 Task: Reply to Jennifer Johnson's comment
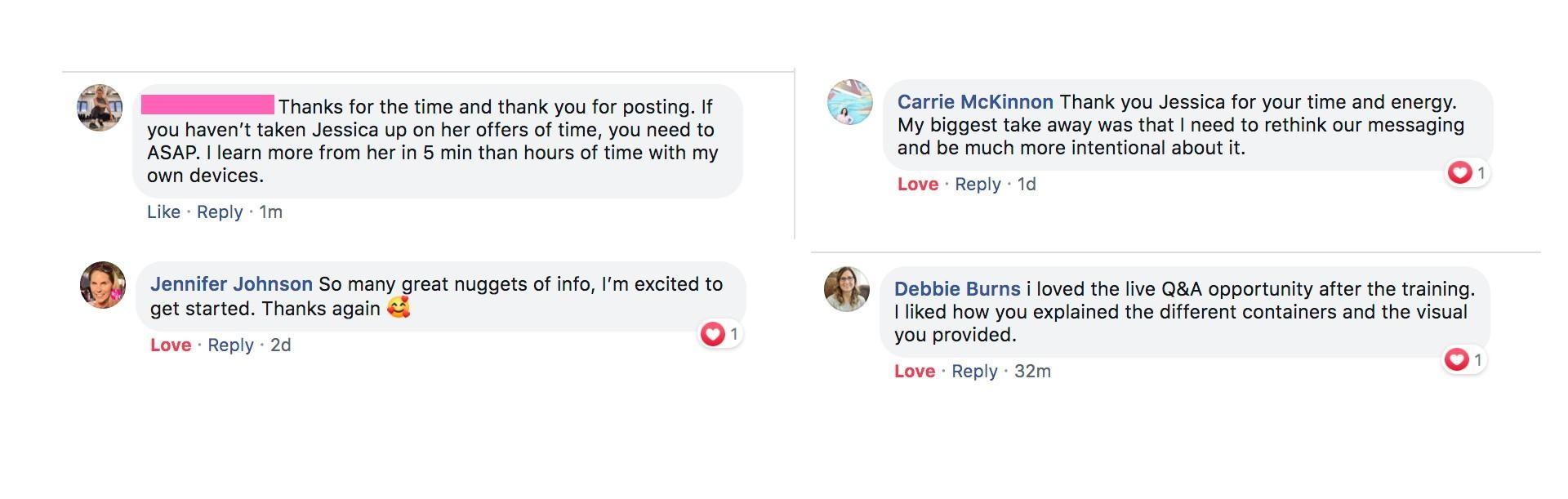point(230,345)
